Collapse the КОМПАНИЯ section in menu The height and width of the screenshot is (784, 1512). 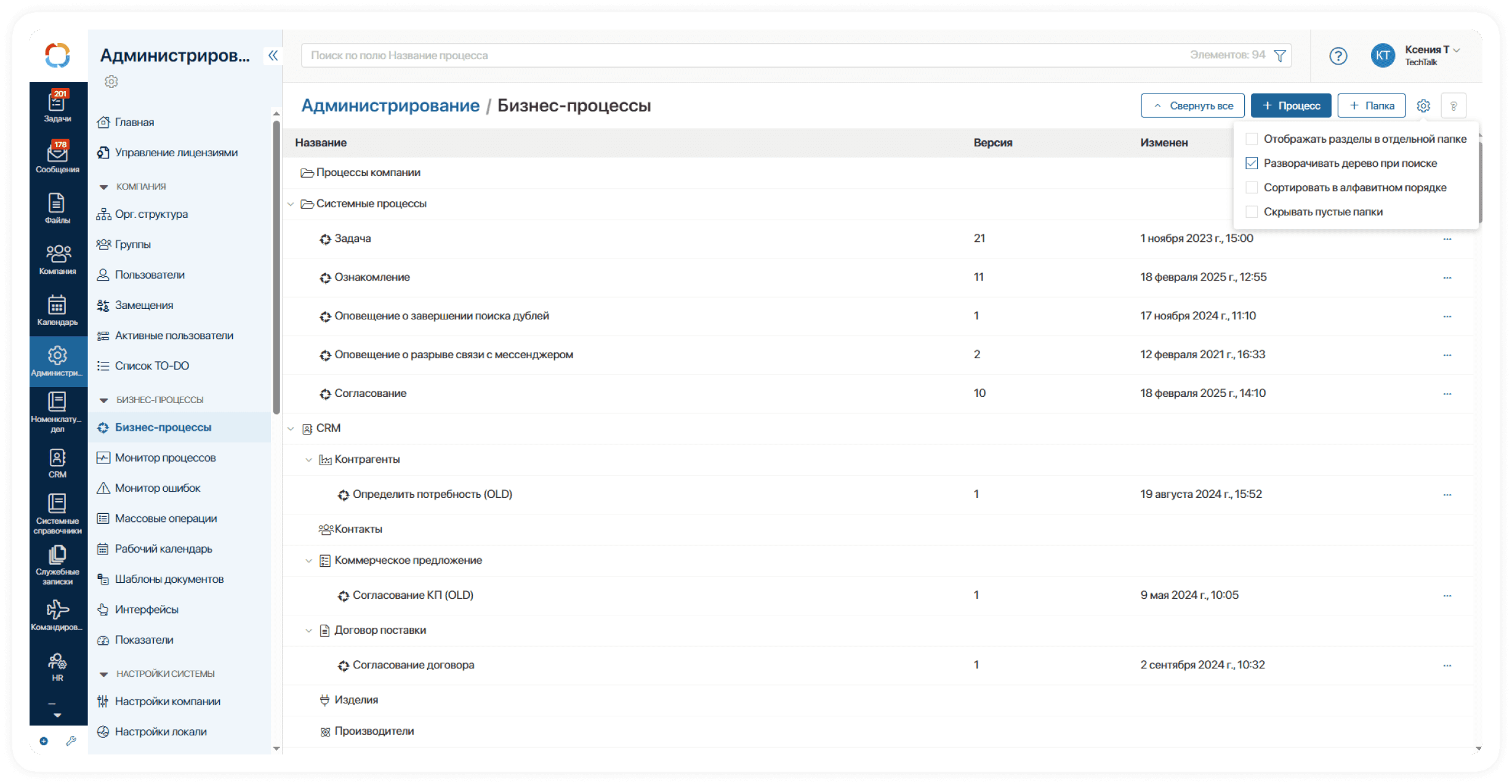point(103,186)
